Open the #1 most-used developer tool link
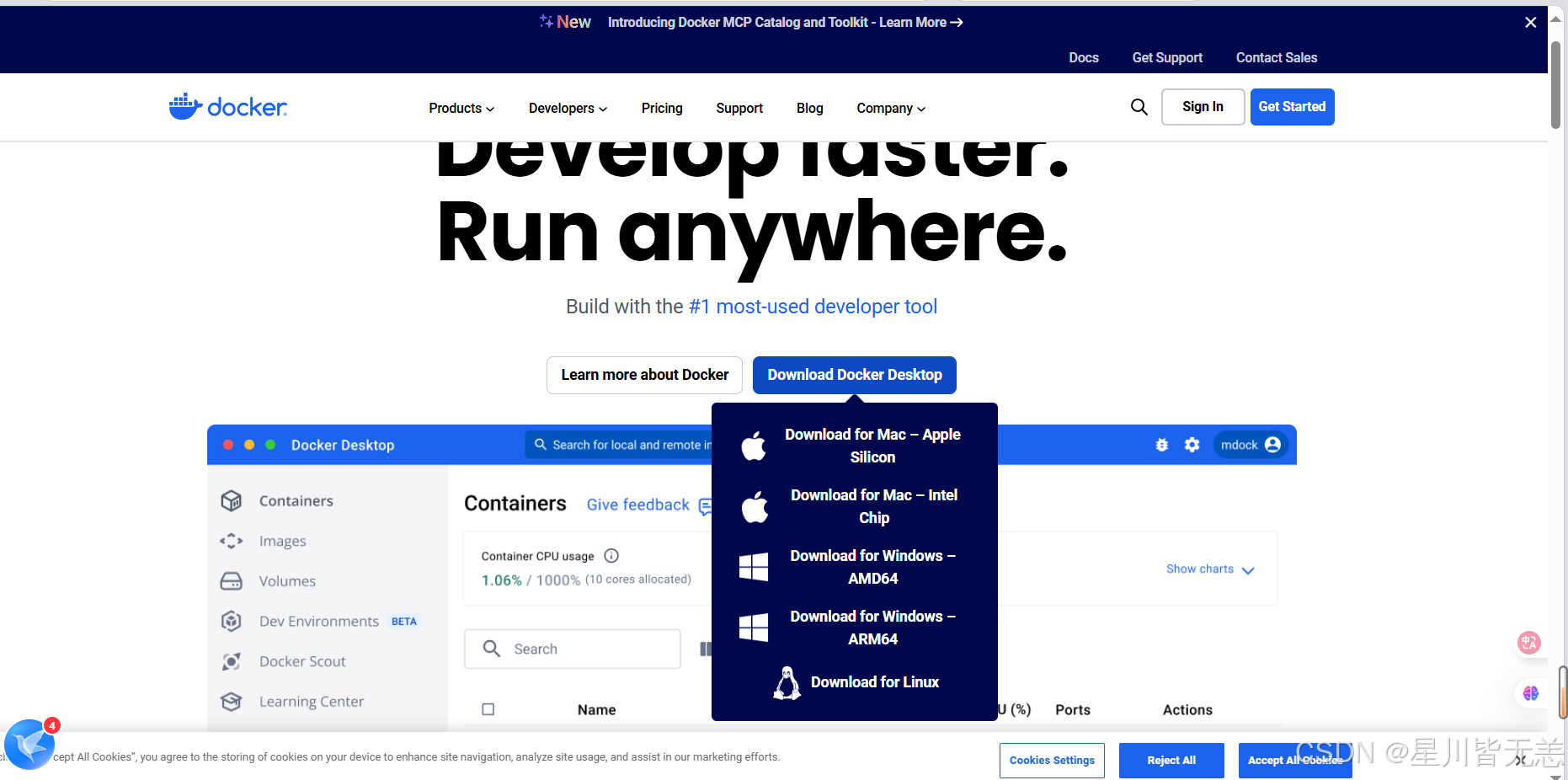The height and width of the screenshot is (780, 1568). (813, 307)
